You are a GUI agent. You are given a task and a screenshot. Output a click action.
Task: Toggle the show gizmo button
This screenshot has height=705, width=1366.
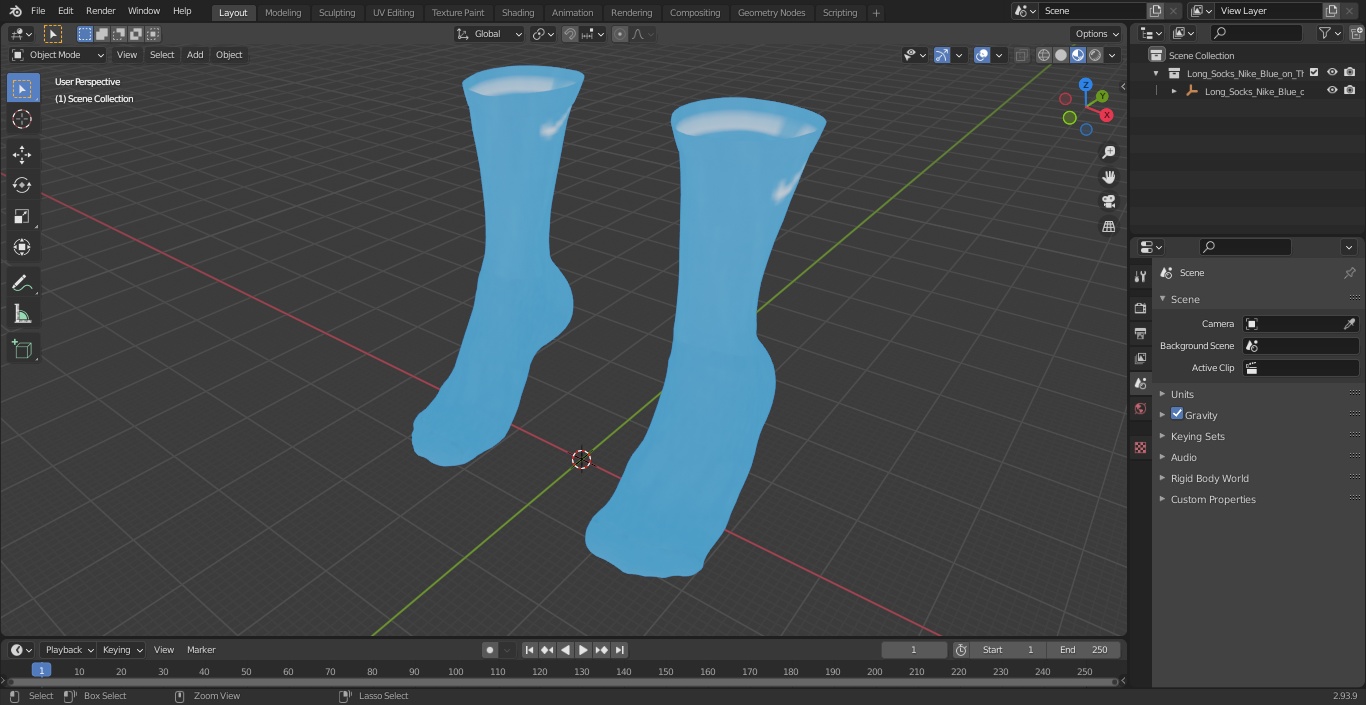(x=942, y=55)
